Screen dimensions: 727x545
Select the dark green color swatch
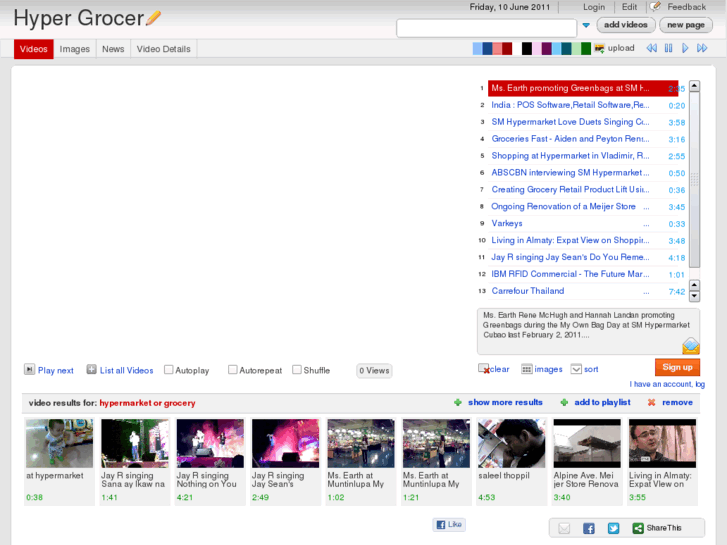point(586,49)
